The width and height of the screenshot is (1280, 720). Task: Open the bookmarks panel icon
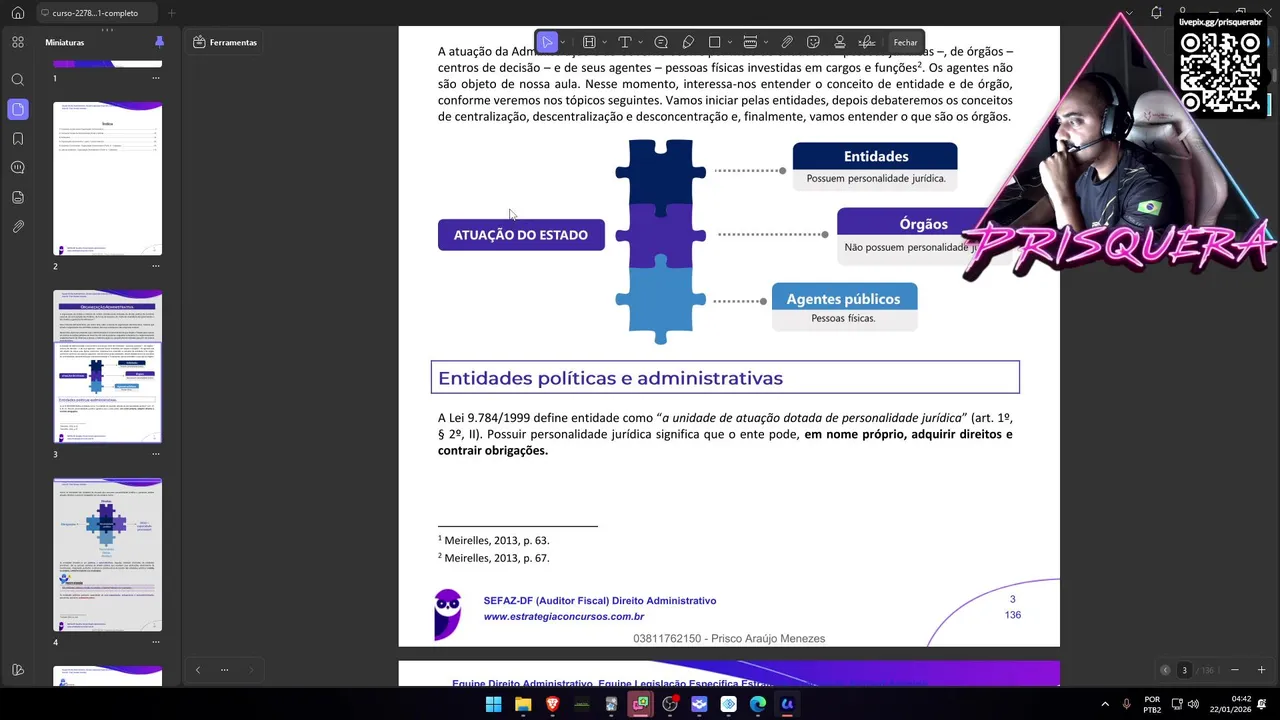pyautogui.click(x=17, y=139)
